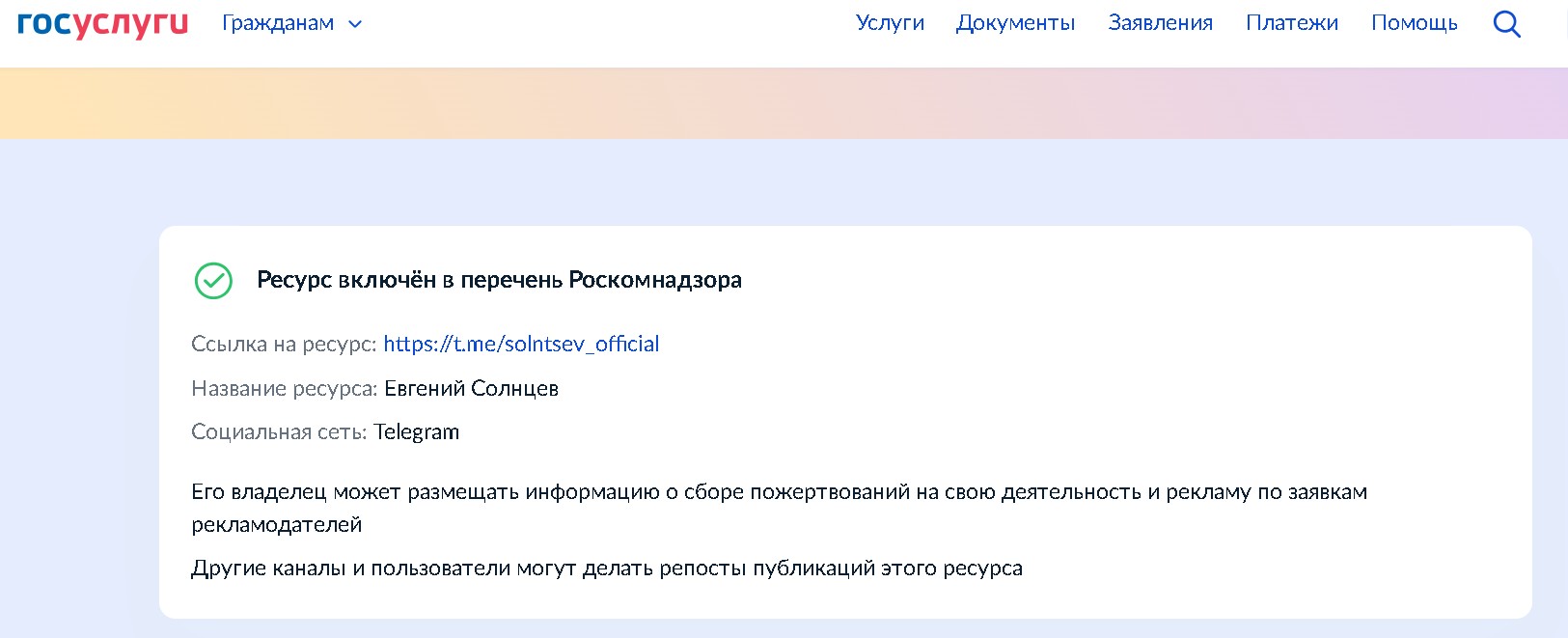The height and width of the screenshot is (638, 1568).
Task: Navigate to Платежи
Action: tap(1291, 23)
